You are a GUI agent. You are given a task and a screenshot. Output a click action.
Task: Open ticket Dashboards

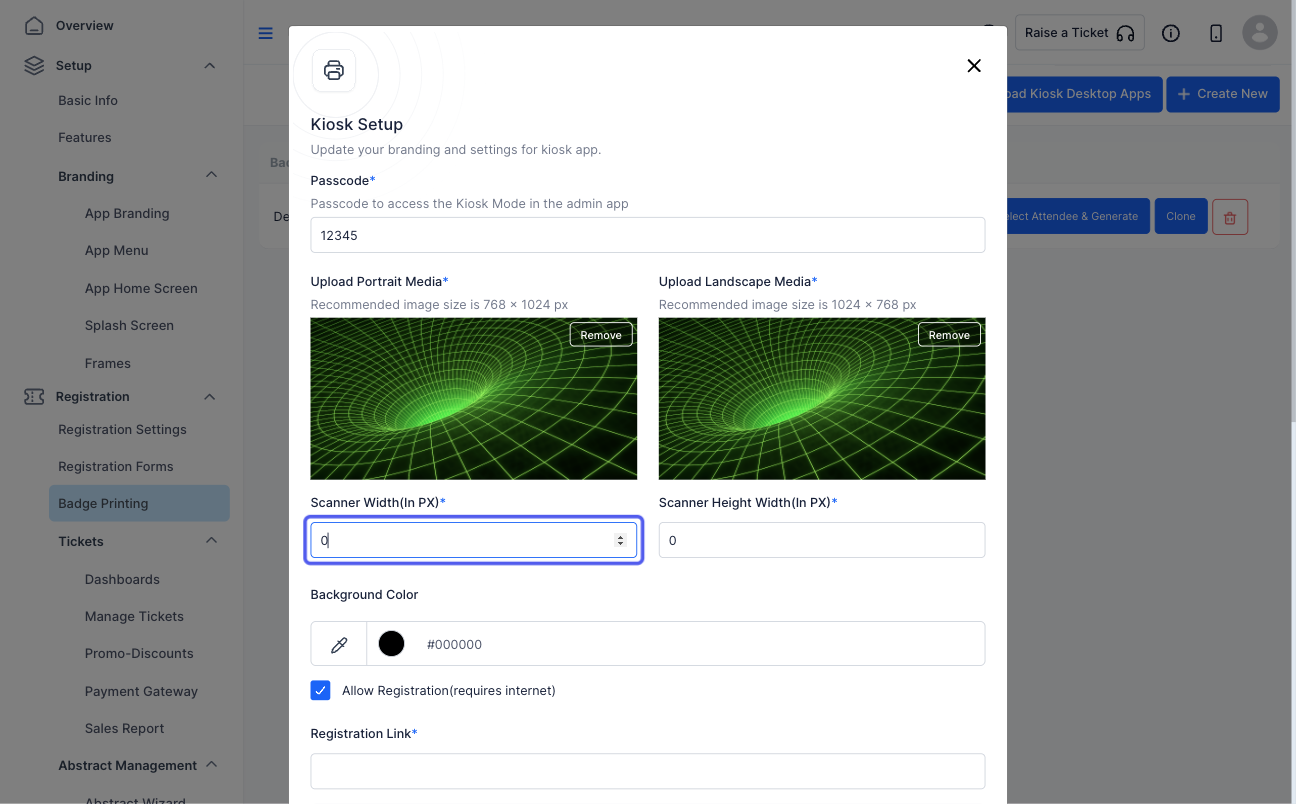point(122,579)
